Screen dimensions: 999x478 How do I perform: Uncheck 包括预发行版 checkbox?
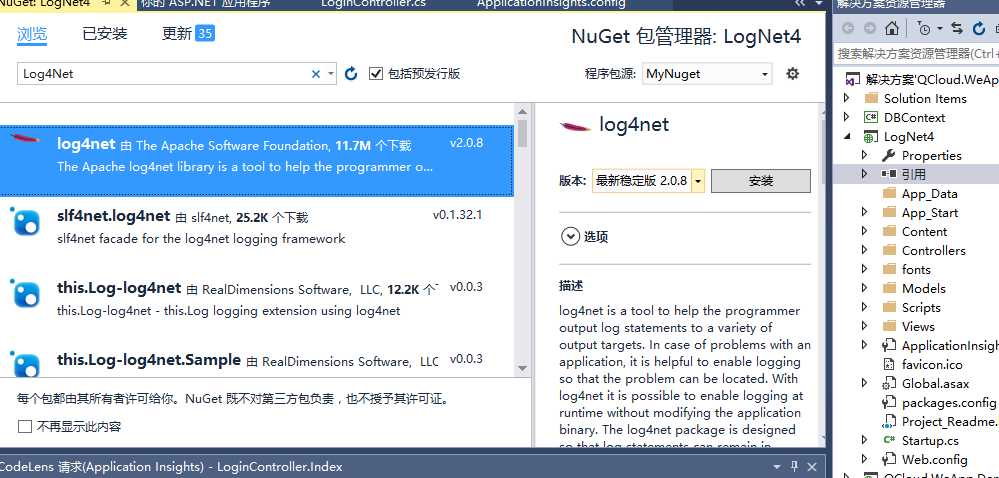[x=376, y=73]
